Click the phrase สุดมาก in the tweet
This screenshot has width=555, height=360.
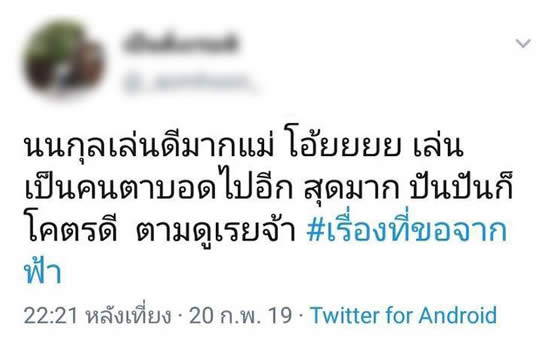[352, 189]
